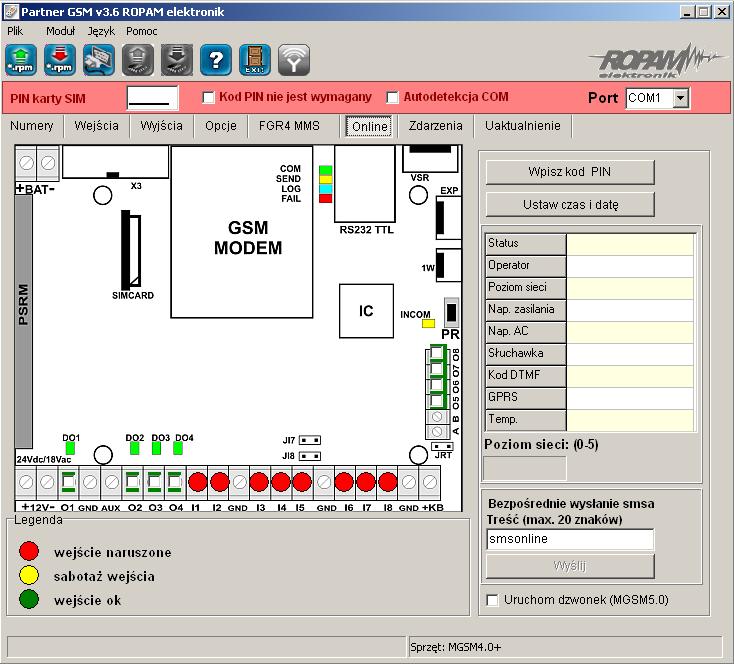Check 'Uruchom dzwonek (MGSM5.0)' option
Viewport: 734px width, 664px height.
492,600
